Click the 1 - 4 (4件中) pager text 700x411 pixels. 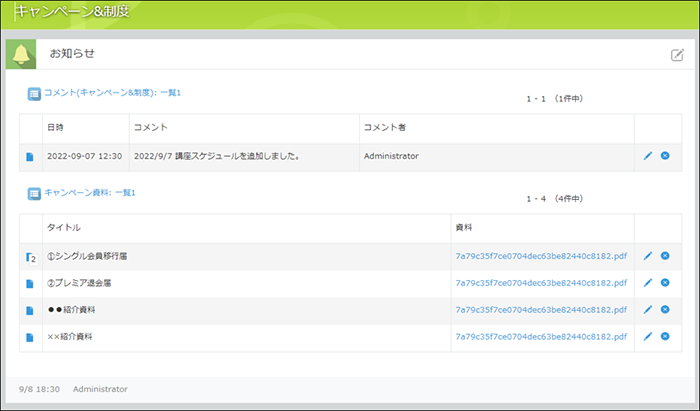click(x=554, y=199)
